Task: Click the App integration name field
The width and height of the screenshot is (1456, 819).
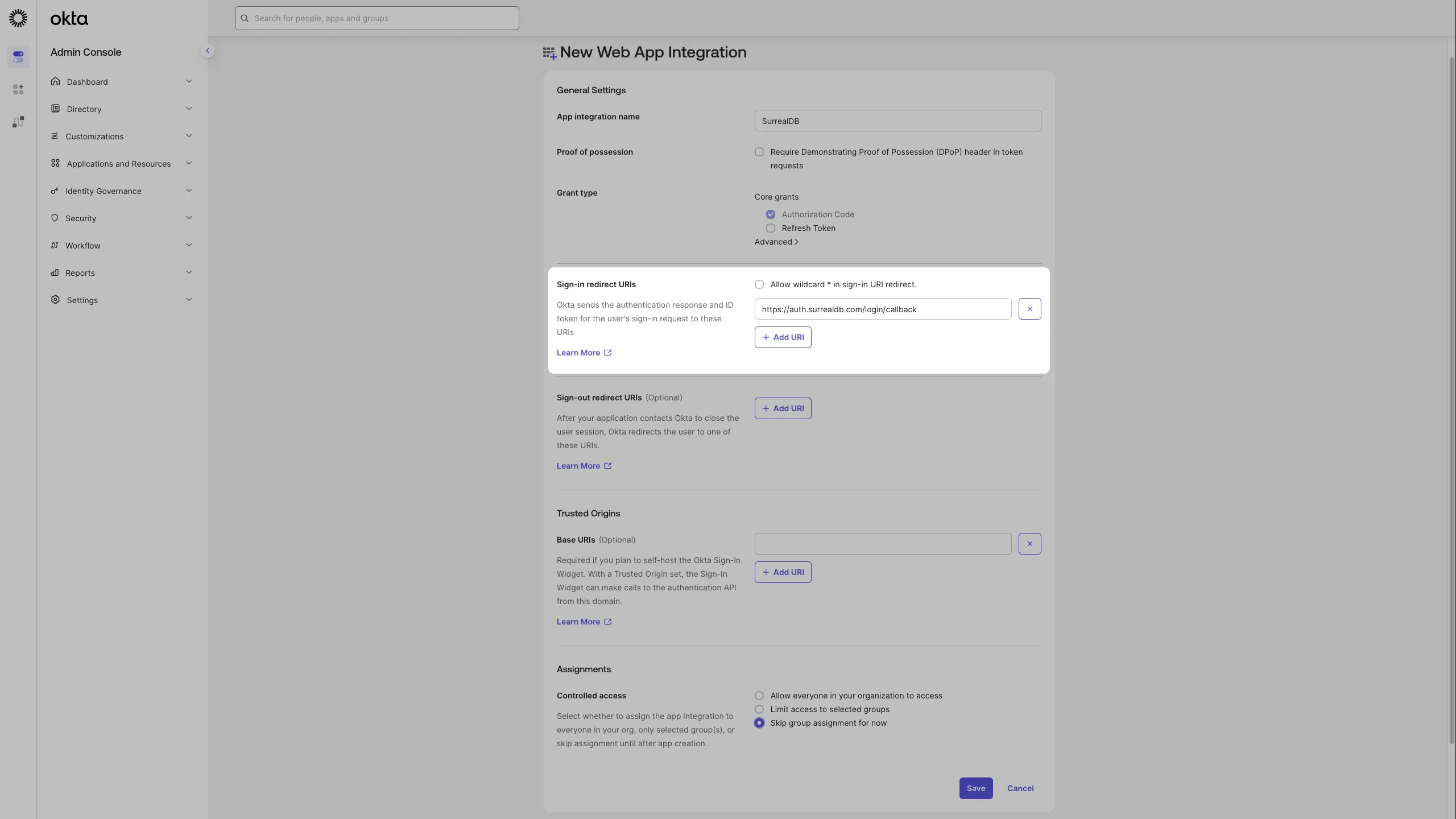Action: click(897, 121)
